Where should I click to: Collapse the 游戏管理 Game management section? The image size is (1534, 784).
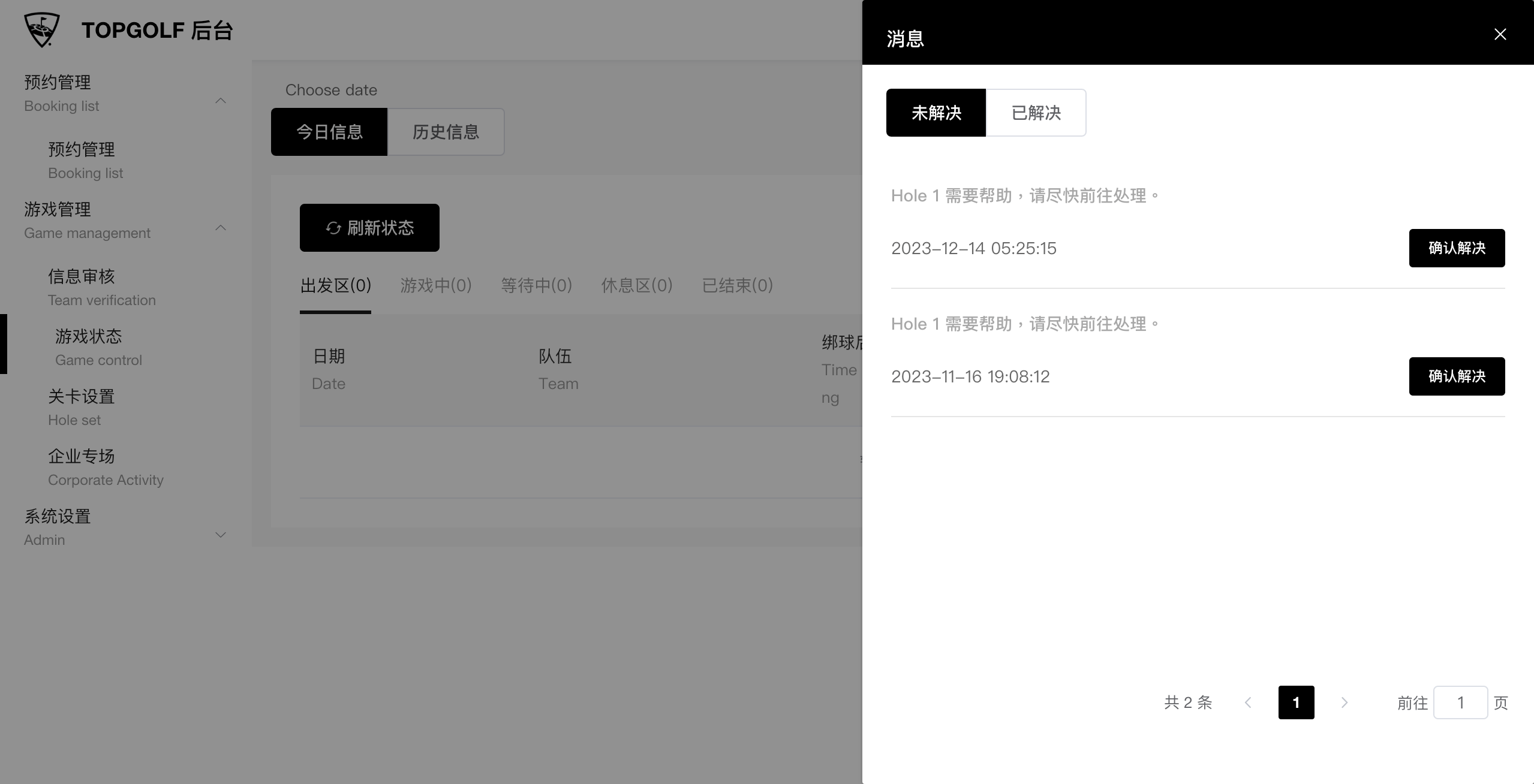(x=221, y=228)
